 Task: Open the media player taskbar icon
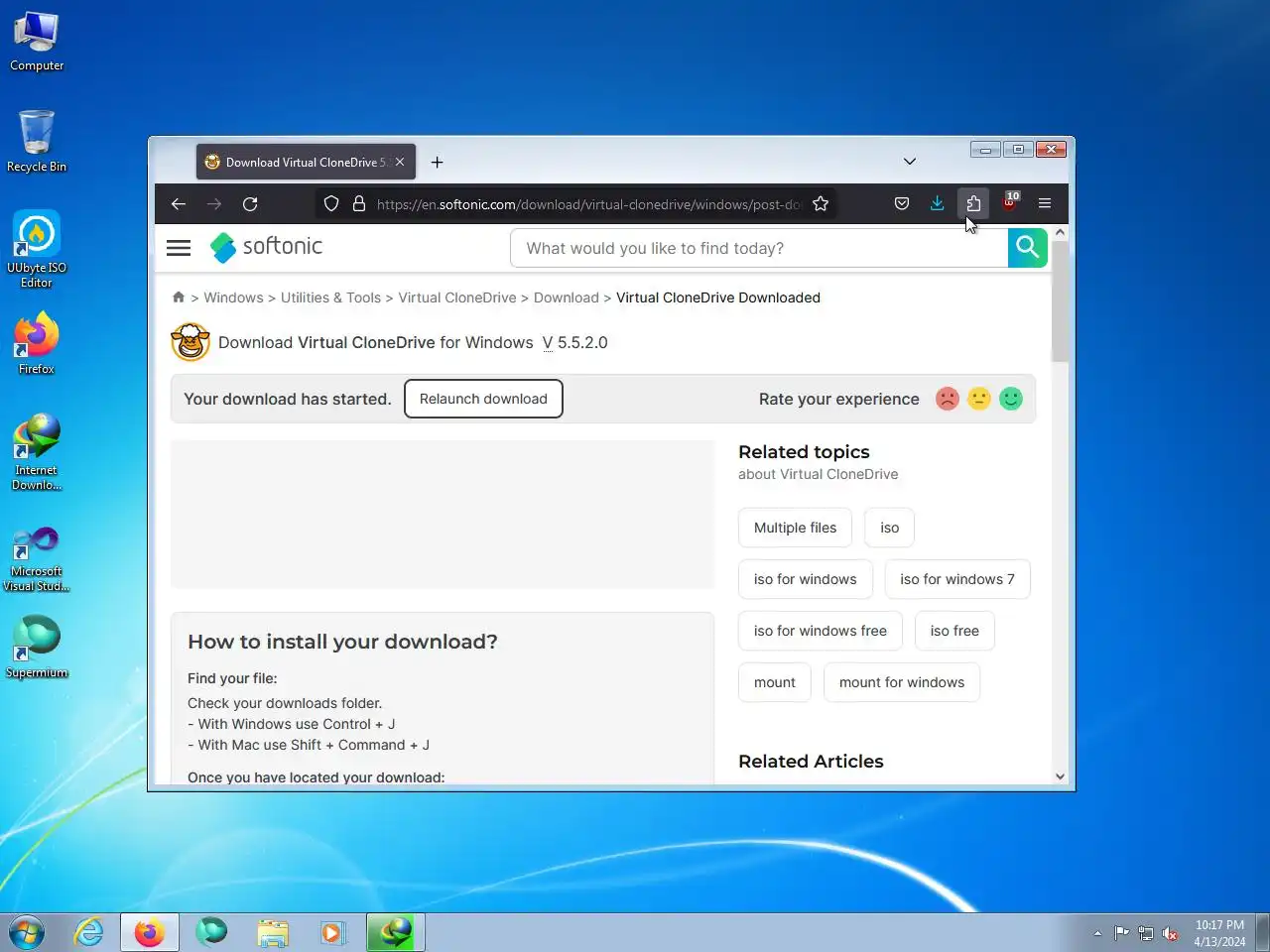coord(332,932)
